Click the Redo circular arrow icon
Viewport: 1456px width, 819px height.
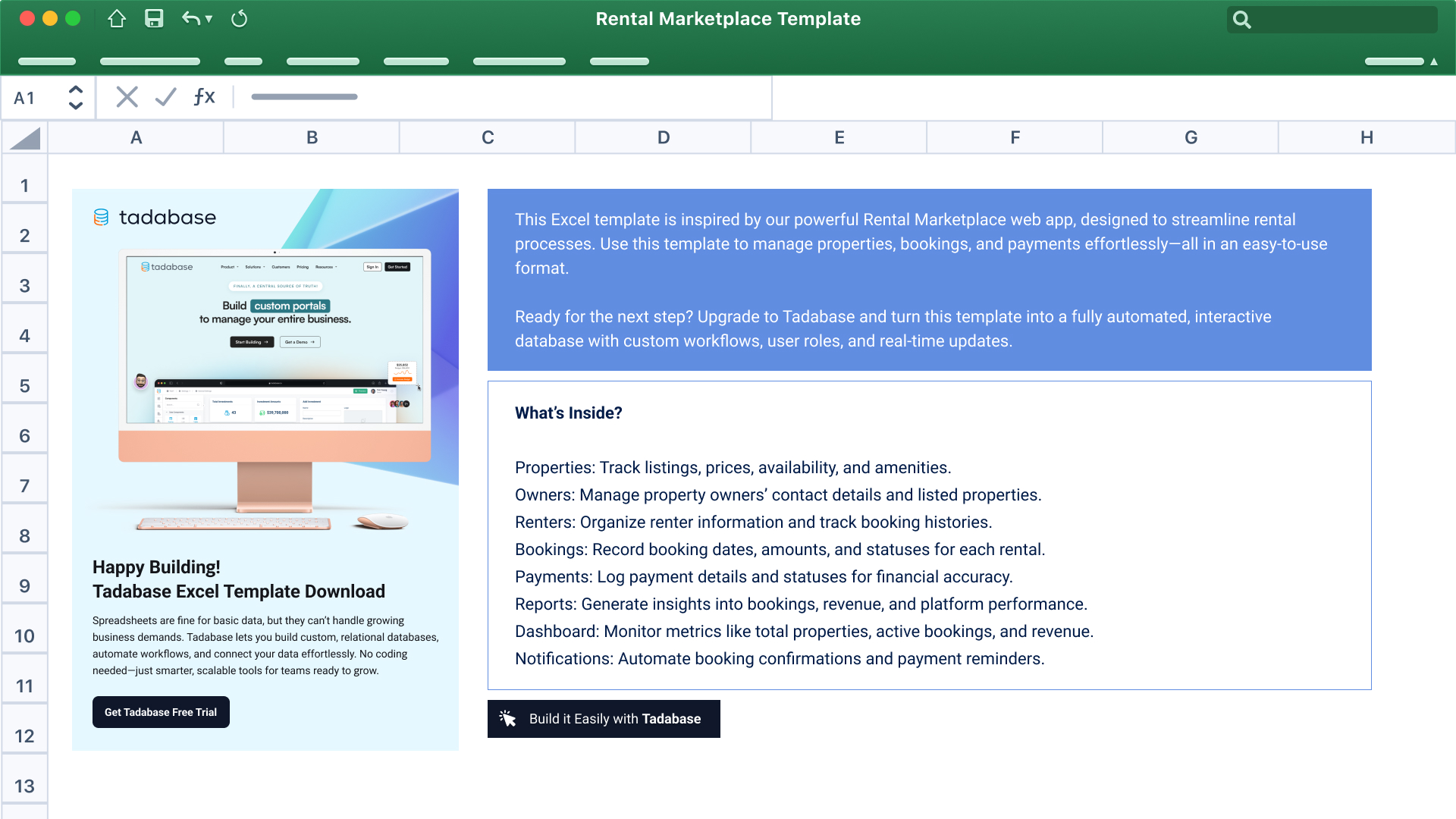click(x=239, y=19)
